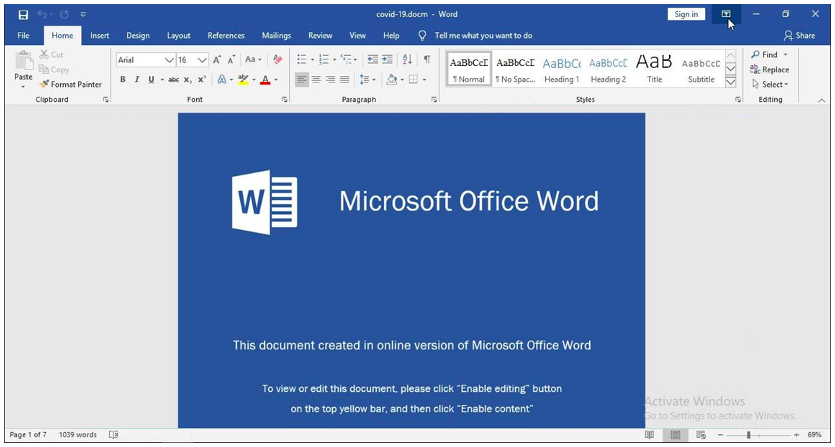Expand the Styles gallery More arrow

pyautogui.click(x=731, y=82)
